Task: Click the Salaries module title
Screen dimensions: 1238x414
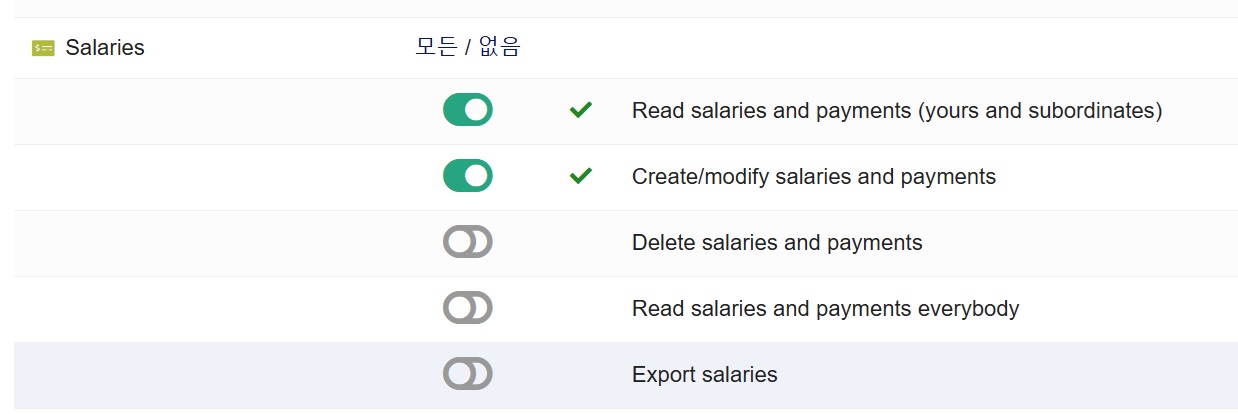Action: [105, 48]
